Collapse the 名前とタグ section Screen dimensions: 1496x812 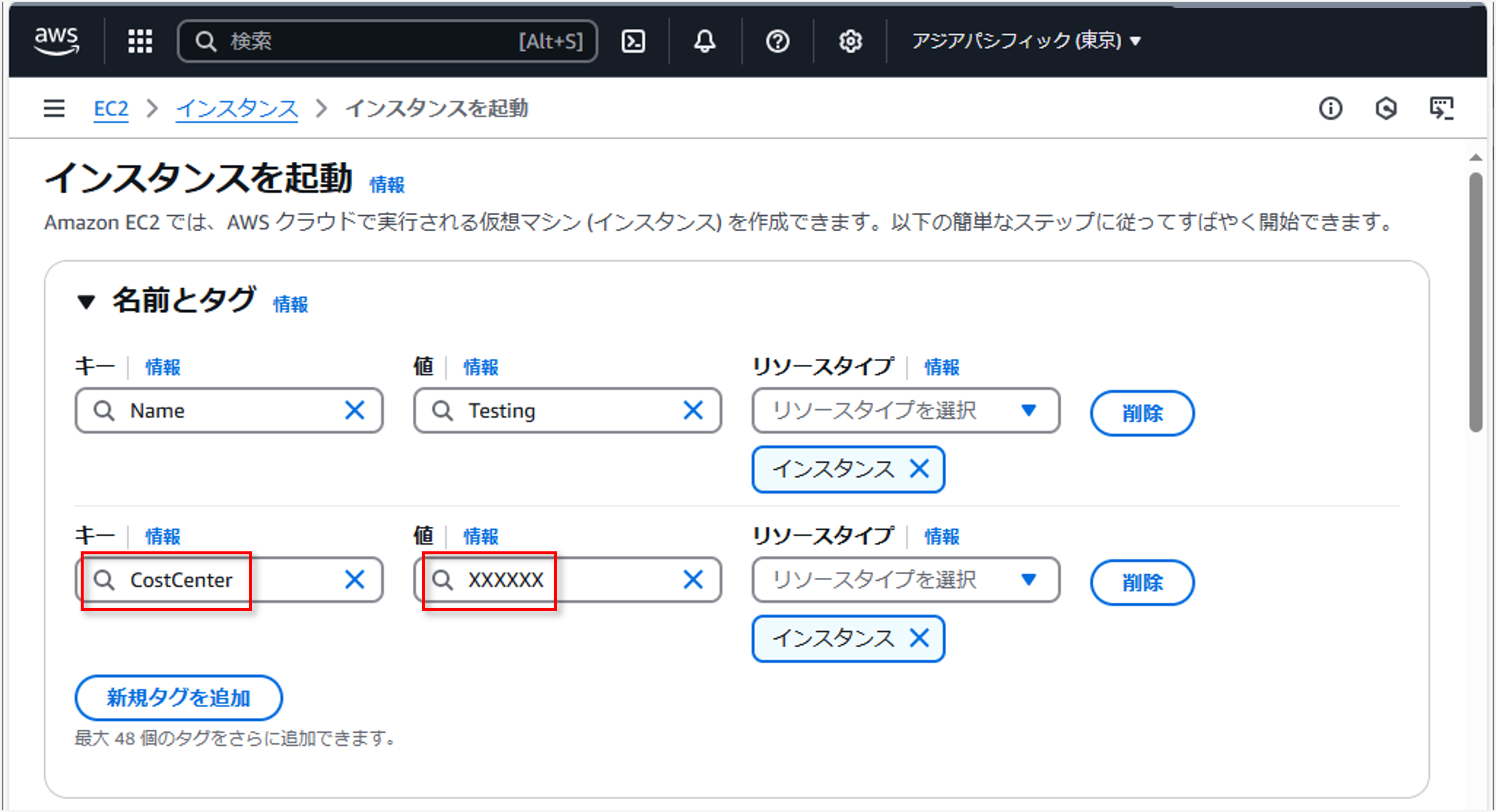pos(87,301)
